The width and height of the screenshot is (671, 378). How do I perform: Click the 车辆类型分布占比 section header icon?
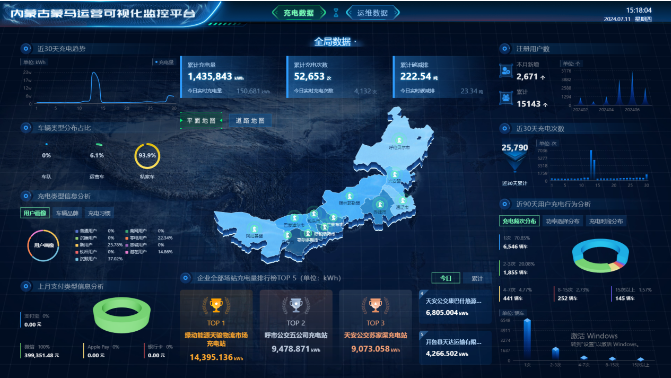[26, 128]
